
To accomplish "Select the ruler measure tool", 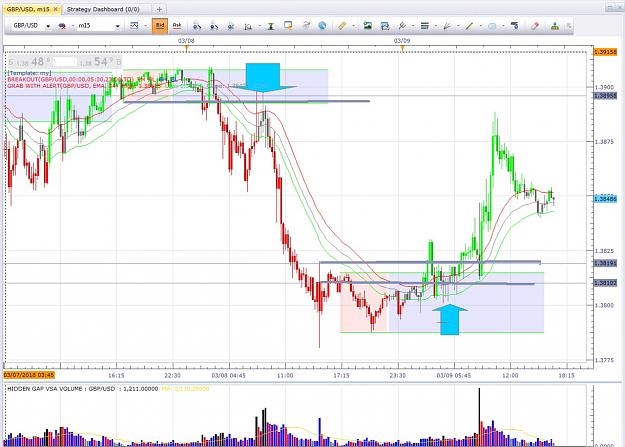I will (x=342, y=26).
